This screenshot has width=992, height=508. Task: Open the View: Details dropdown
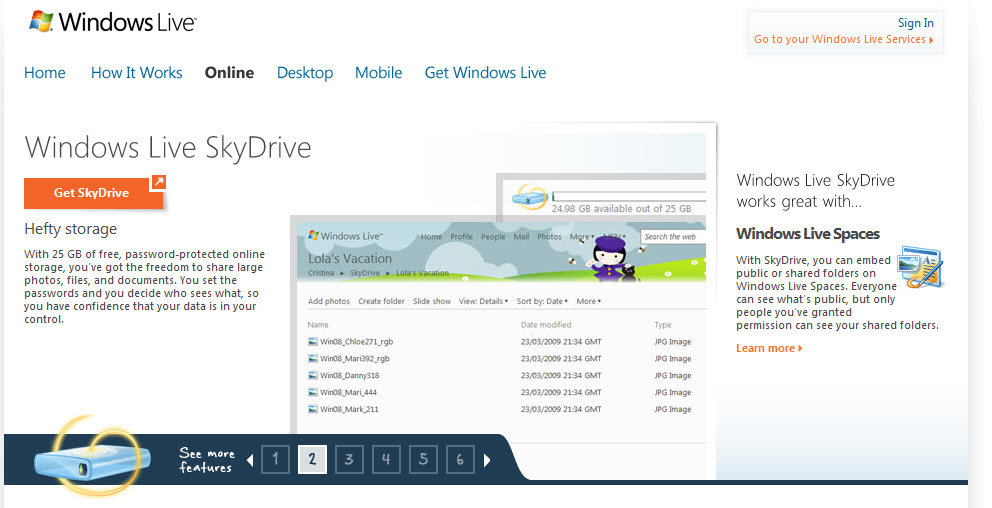point(483,301)
